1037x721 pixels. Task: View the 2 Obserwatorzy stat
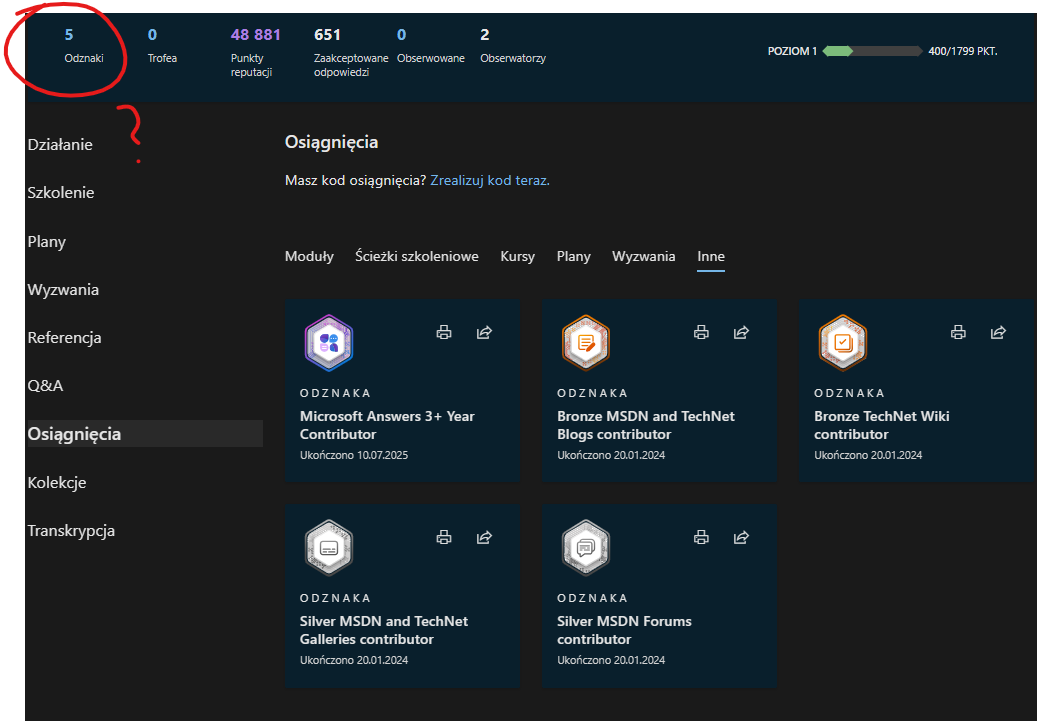click(513, 46)
